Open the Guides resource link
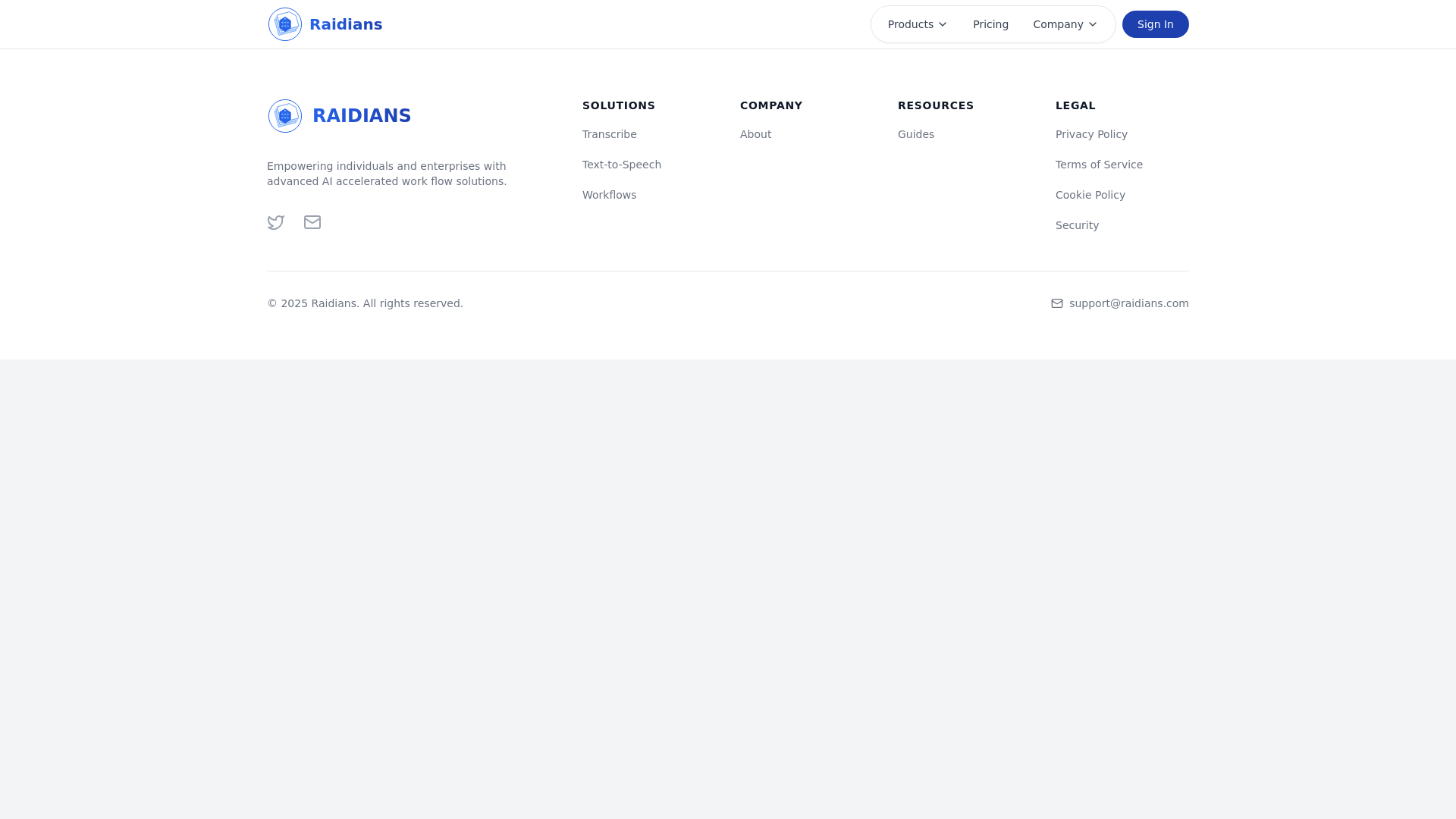The height and width of the screenshot is (819, 1456). tap(916, 134)
